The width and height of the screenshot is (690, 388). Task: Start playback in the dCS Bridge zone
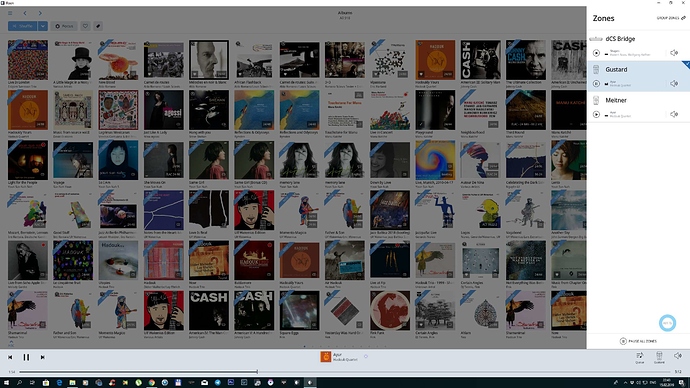click(596, 53)
